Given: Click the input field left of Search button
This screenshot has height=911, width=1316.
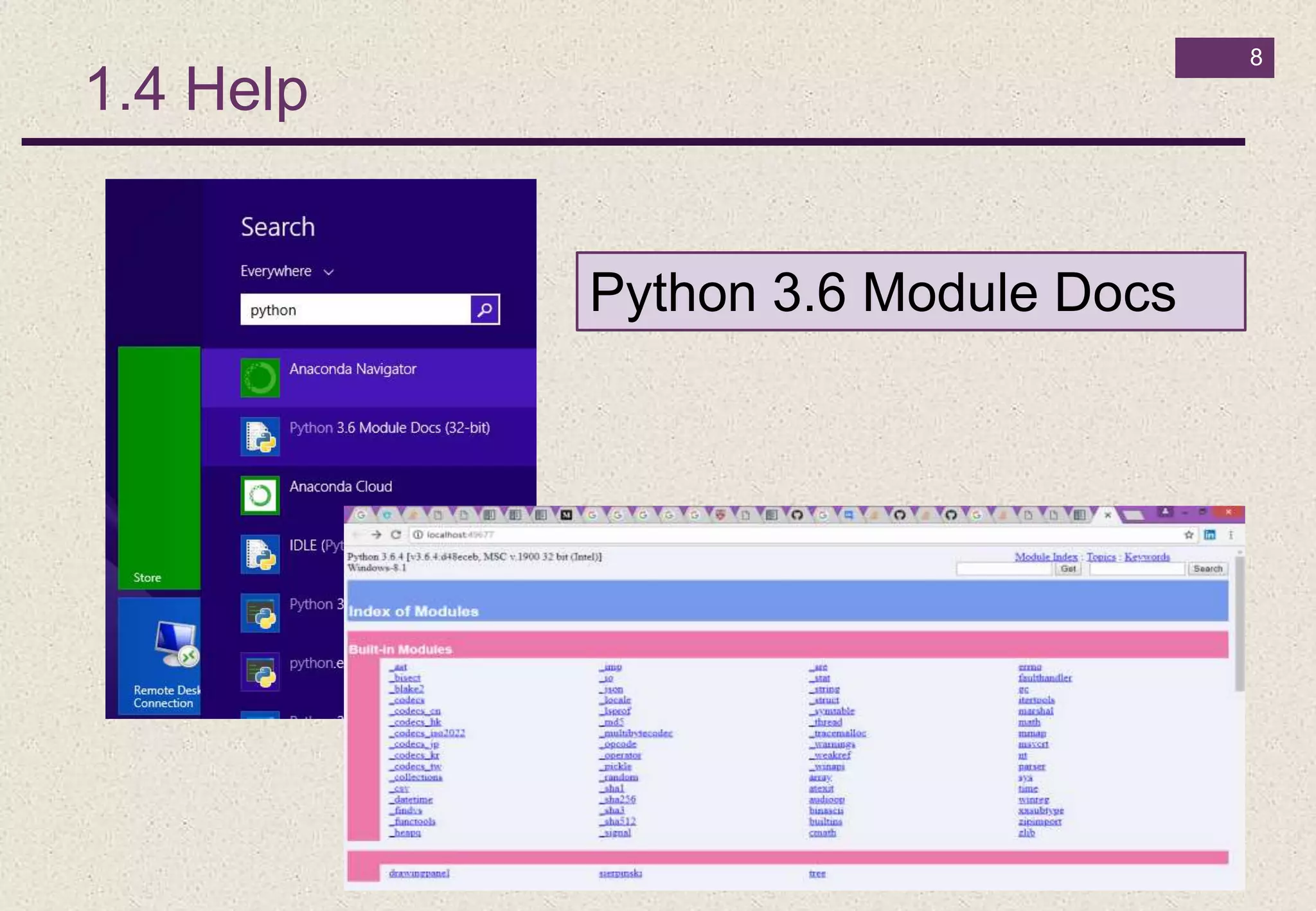Looking at the screenshot, I should 1137,569.
